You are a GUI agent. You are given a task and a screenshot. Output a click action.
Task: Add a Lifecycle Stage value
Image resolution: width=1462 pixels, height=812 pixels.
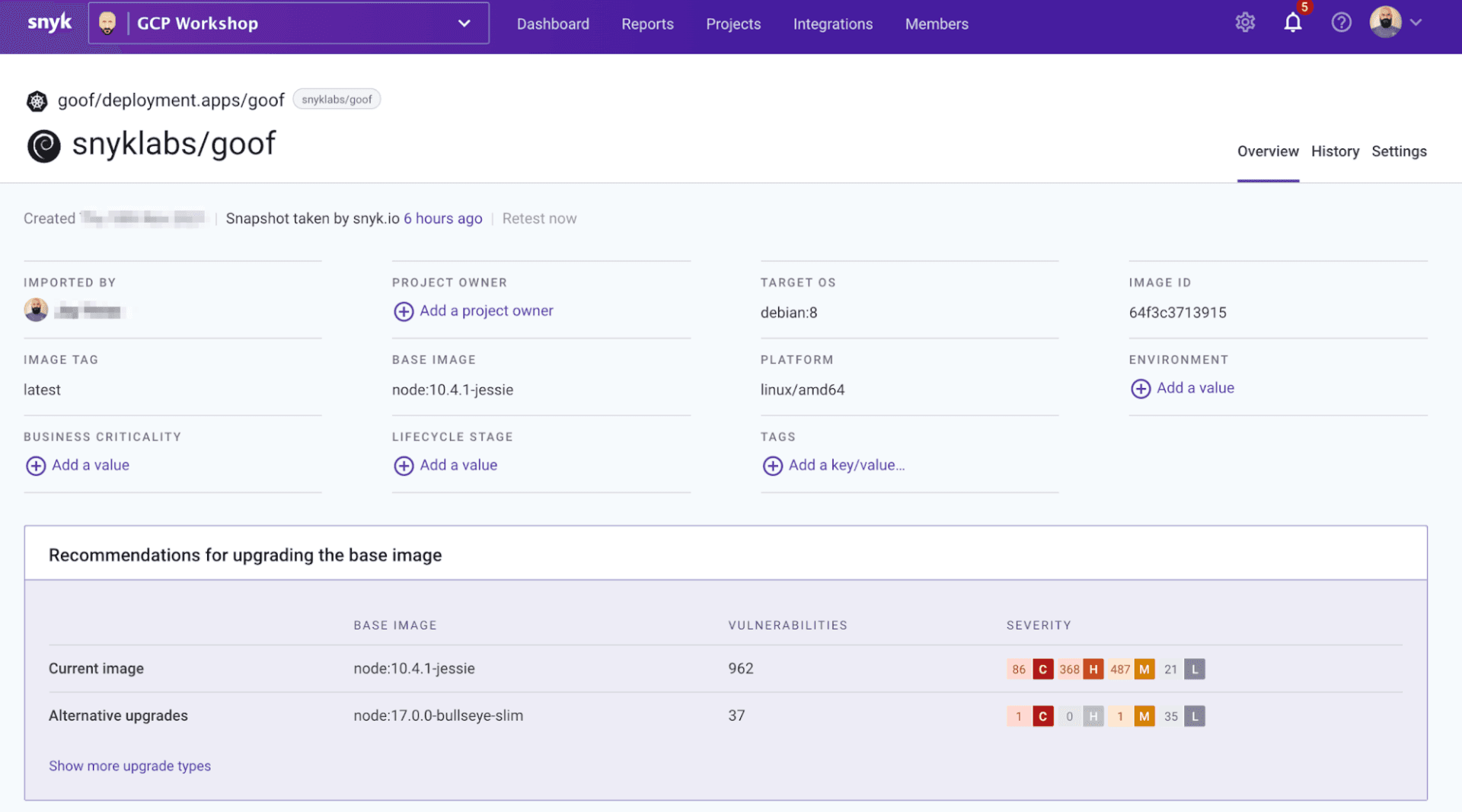coord(458,465)
